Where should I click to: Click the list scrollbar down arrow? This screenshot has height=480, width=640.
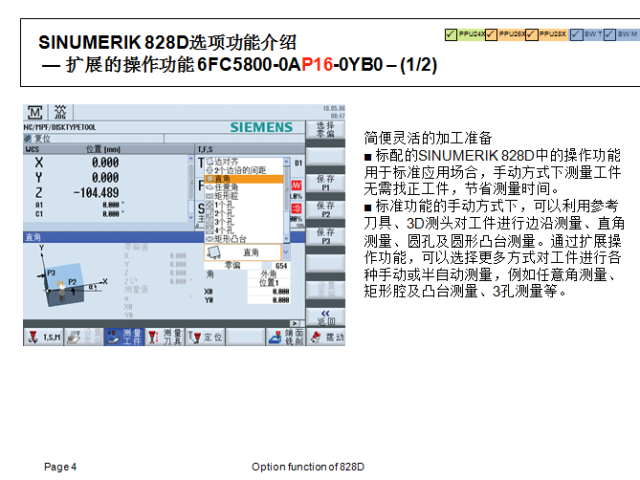(x=287, y=238)
